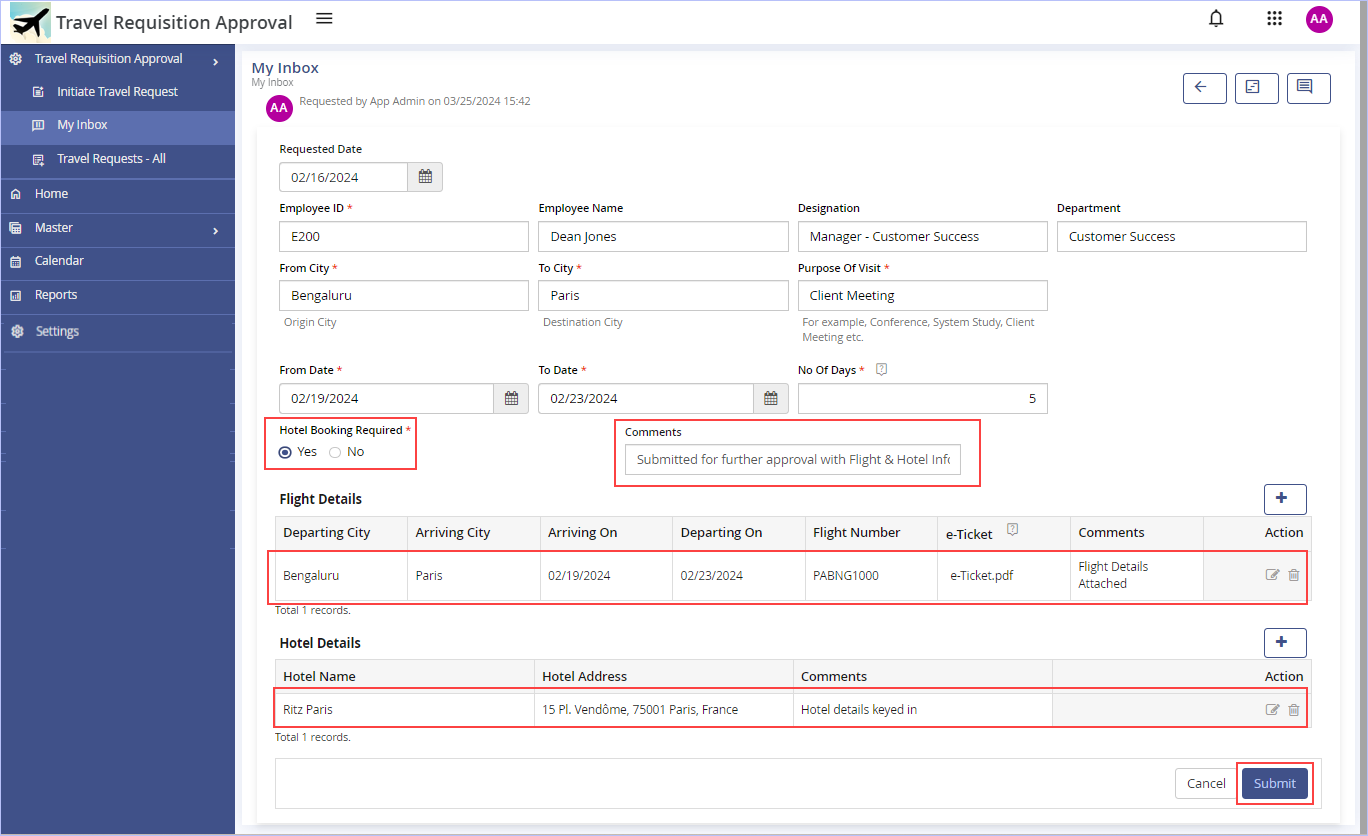Viewport: 1368px width, 836px height.
Task: Click the From City field
Action: click(x=404, y=296)
